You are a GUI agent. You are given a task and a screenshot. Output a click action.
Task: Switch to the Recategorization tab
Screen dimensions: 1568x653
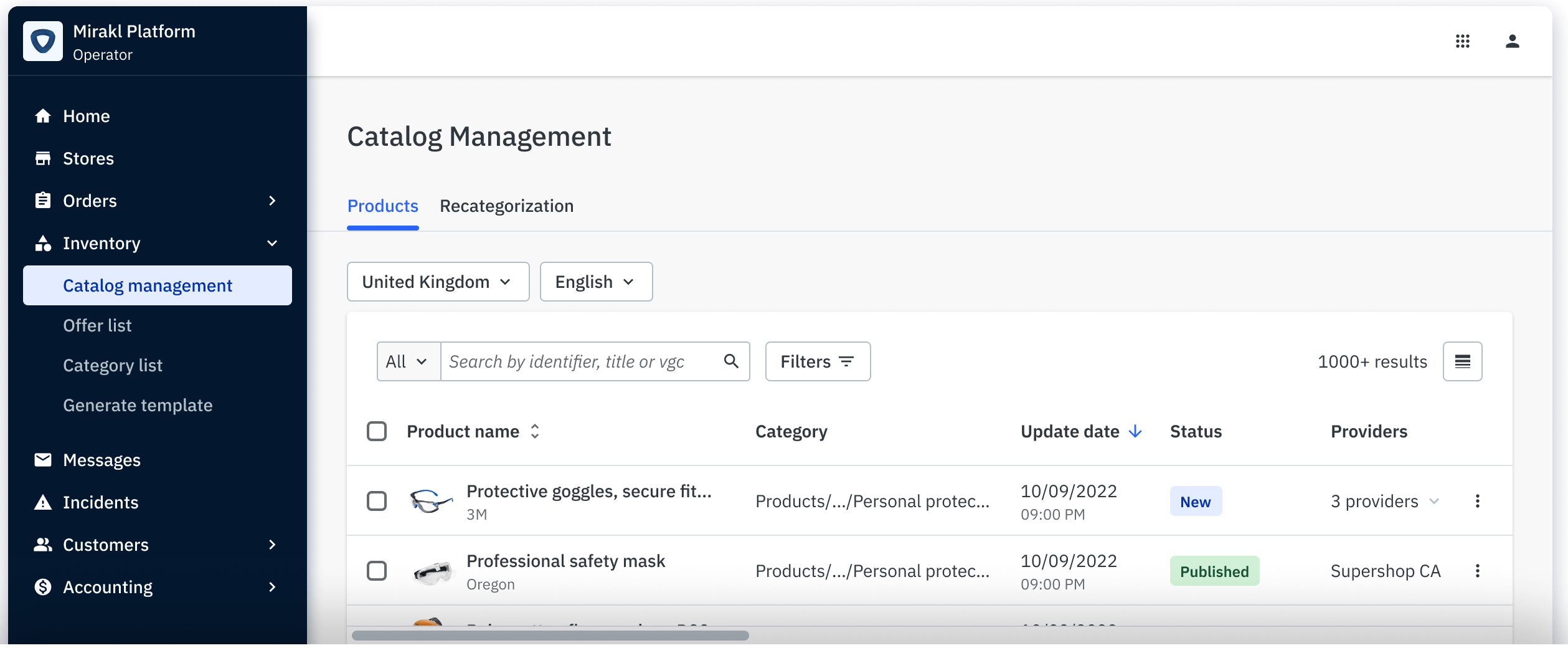(507, 206)
